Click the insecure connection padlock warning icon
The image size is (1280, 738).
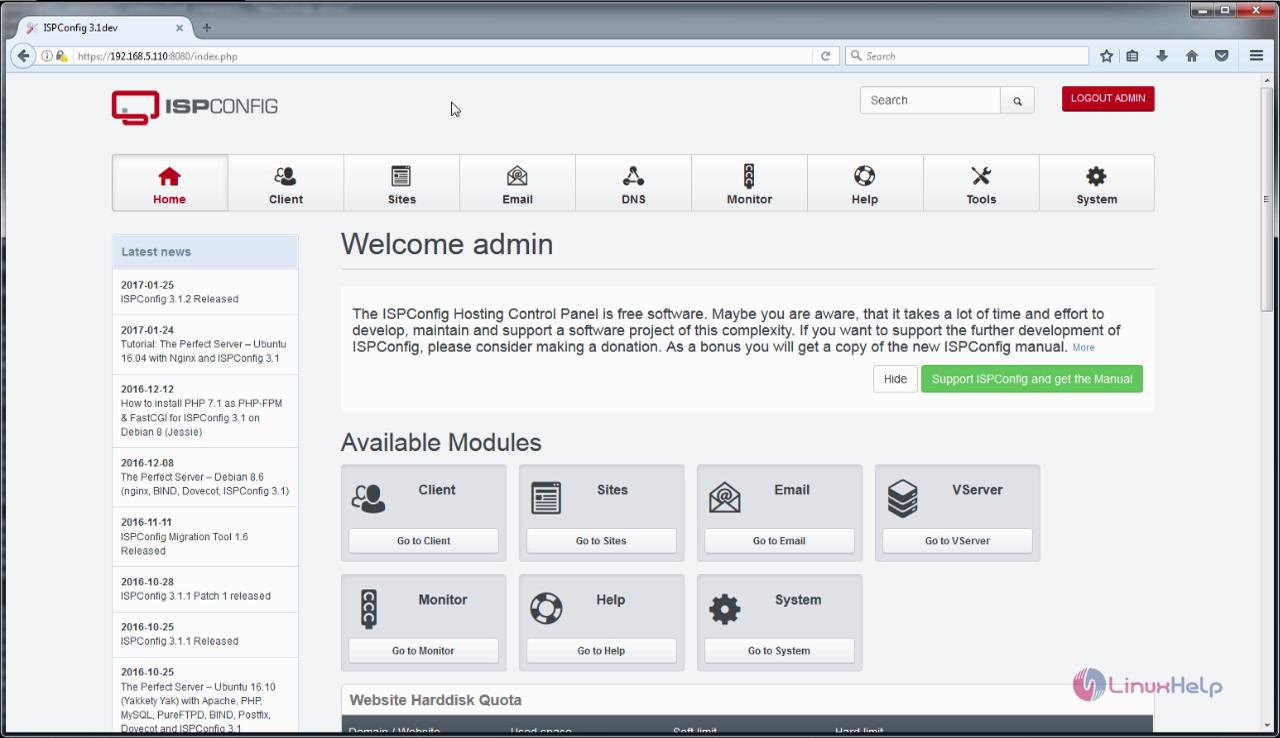(62, 56)
